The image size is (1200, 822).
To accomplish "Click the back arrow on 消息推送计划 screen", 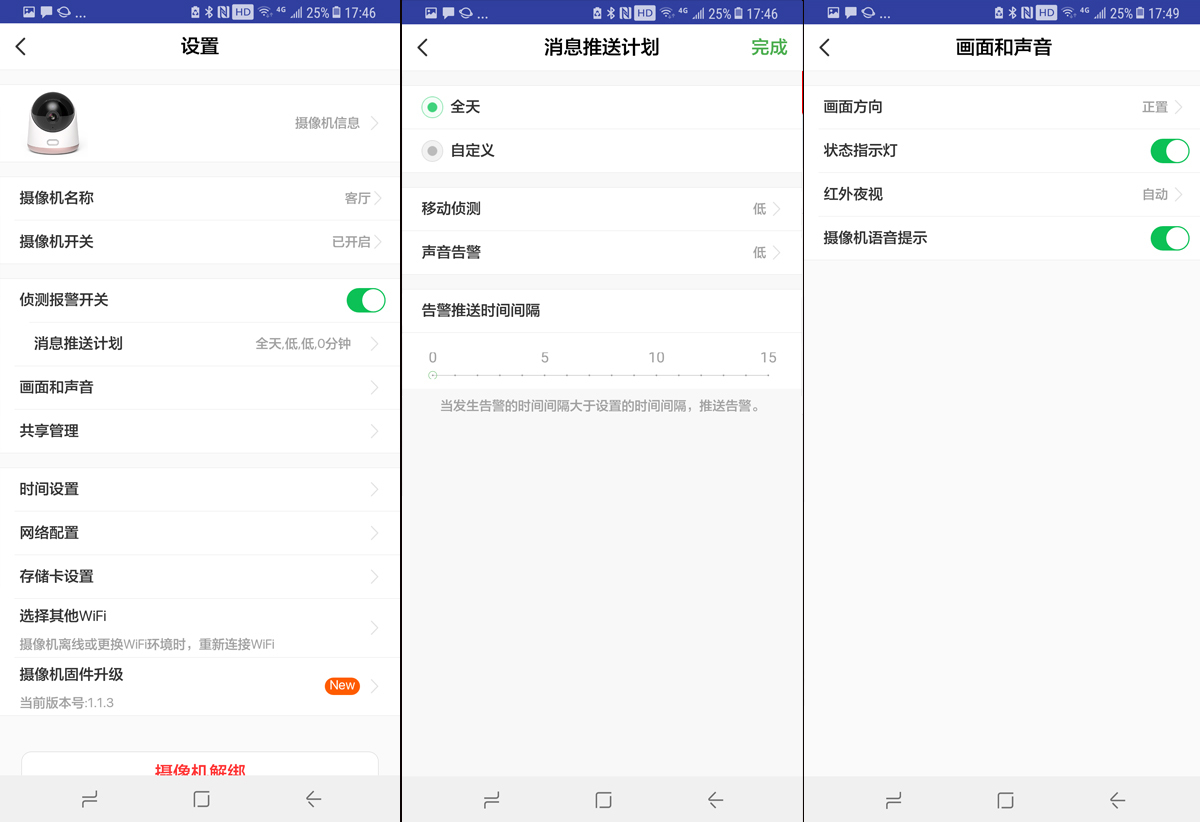I will (422, 46).
